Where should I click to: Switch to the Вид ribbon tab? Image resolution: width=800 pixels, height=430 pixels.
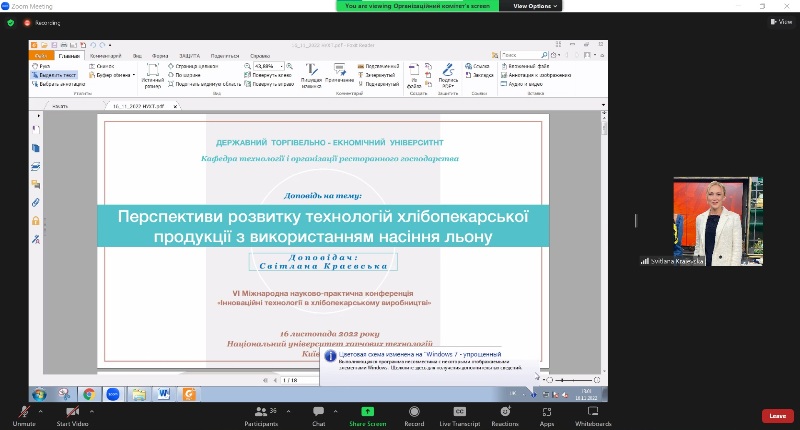tap(137, 56)
